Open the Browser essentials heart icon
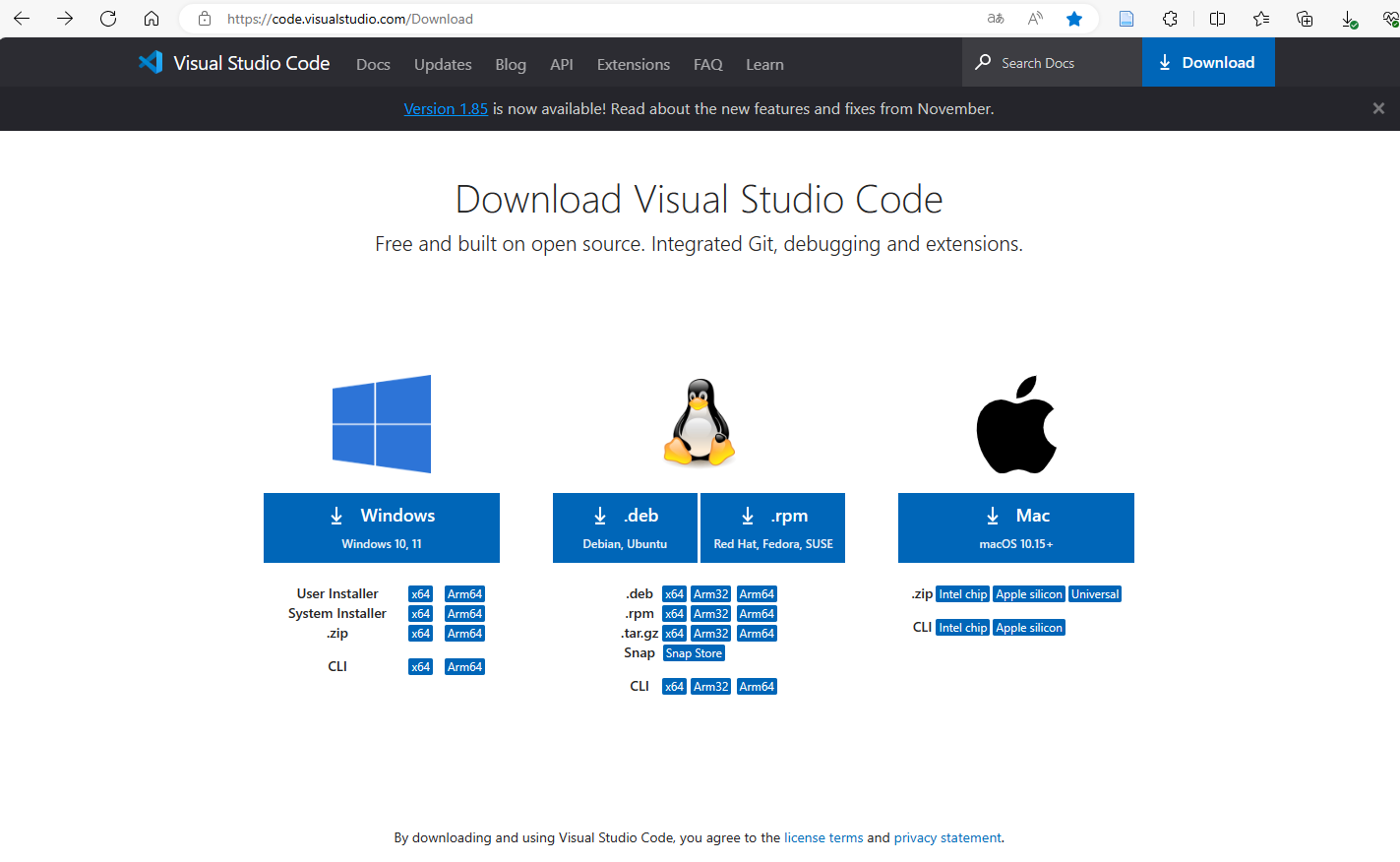This screenshot has width=1400, height=862. tap(1390, 19)
